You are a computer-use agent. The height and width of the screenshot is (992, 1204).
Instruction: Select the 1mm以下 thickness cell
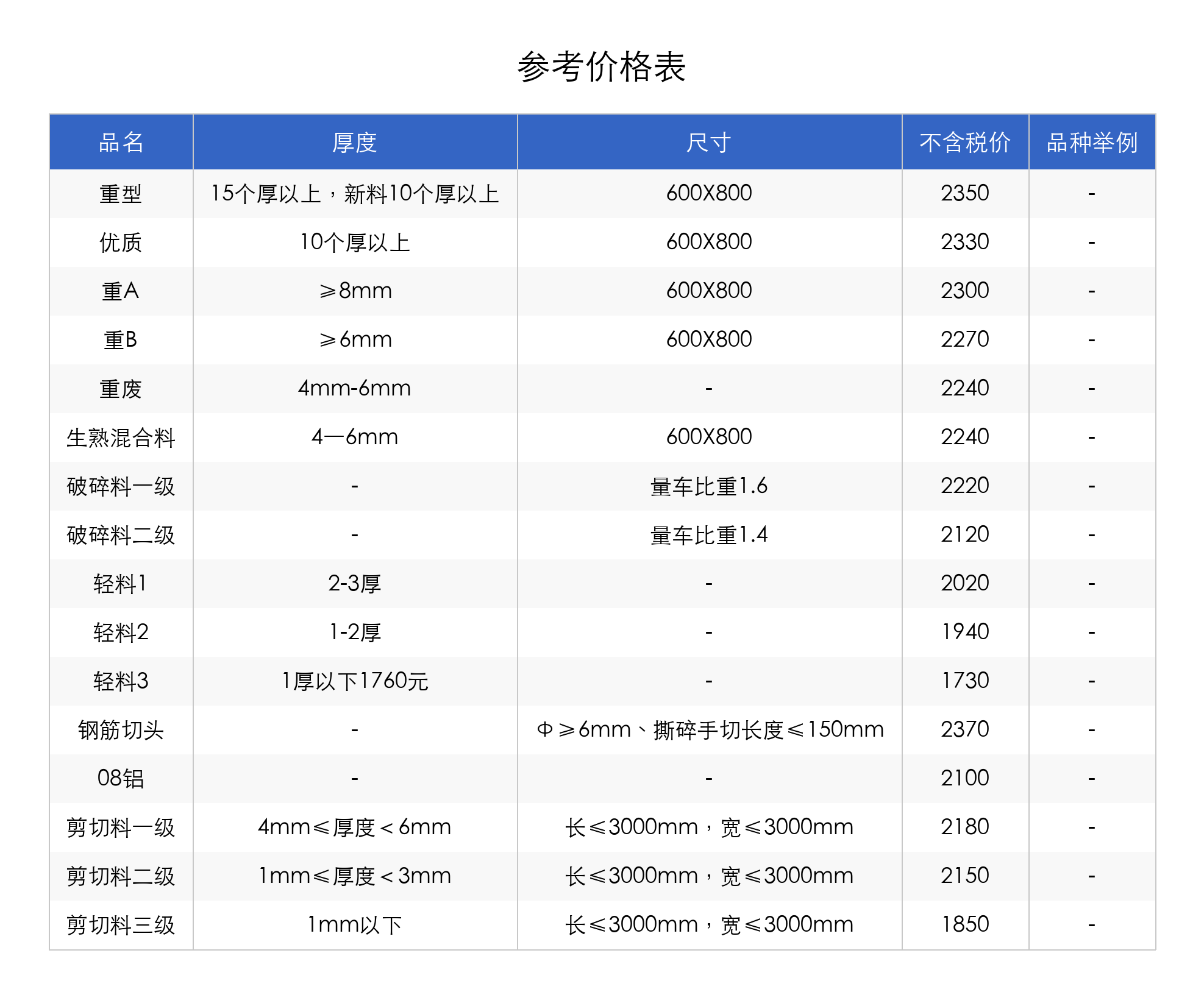click(355, 924)
